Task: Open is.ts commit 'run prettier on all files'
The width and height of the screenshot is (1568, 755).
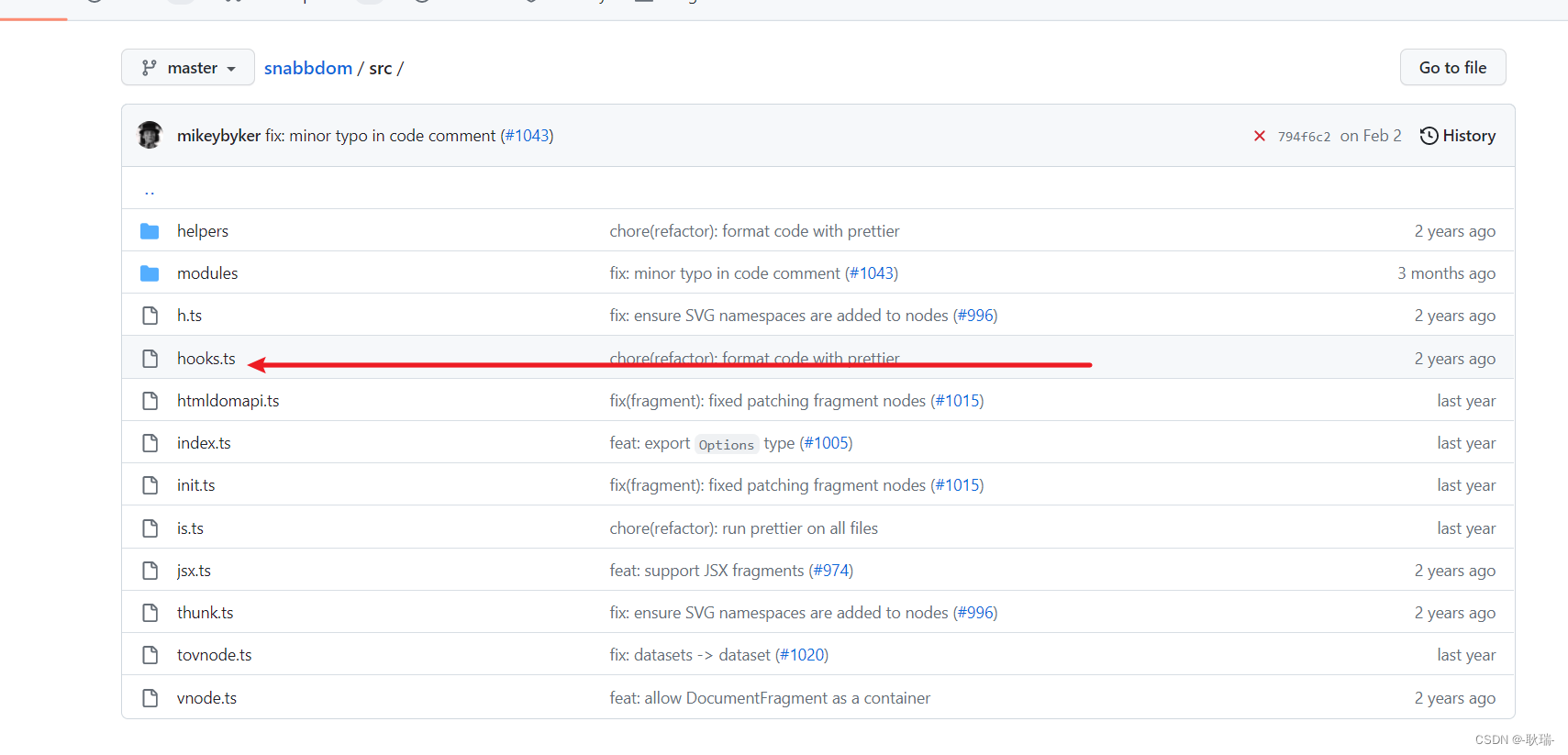Action: pos(743,528)
